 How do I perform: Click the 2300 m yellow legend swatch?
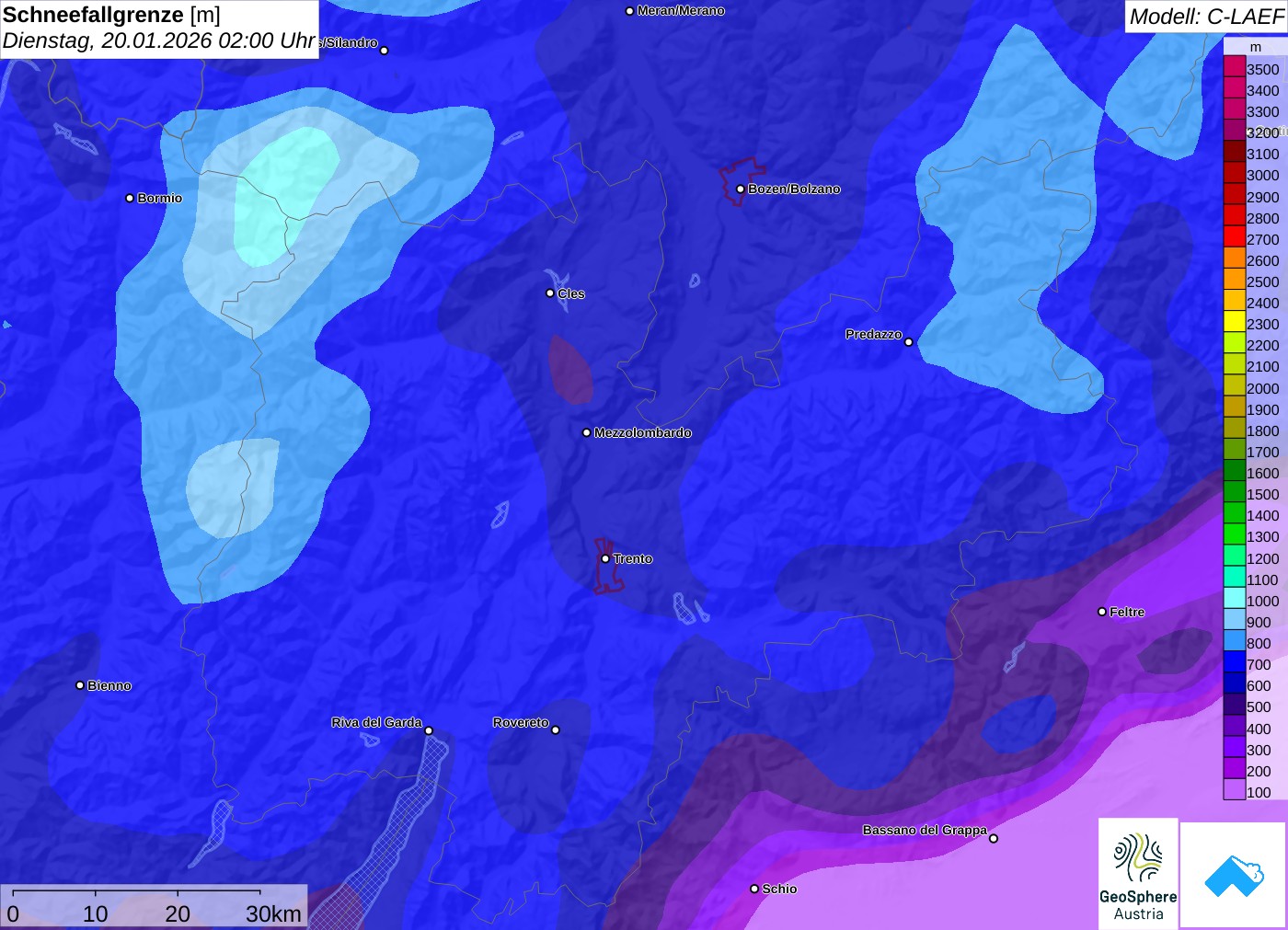point(1235,323)
